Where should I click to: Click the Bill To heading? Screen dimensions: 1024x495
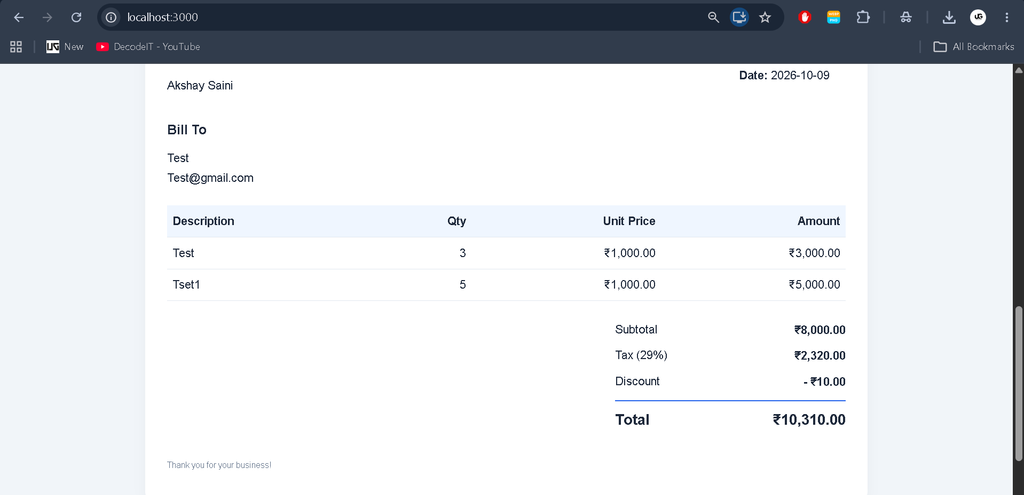point(187,130)
